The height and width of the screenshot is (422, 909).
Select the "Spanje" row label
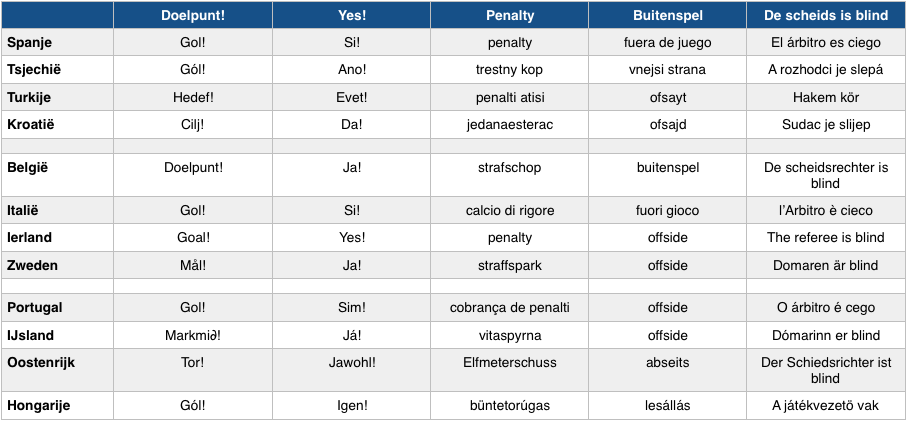pos(30,43)
